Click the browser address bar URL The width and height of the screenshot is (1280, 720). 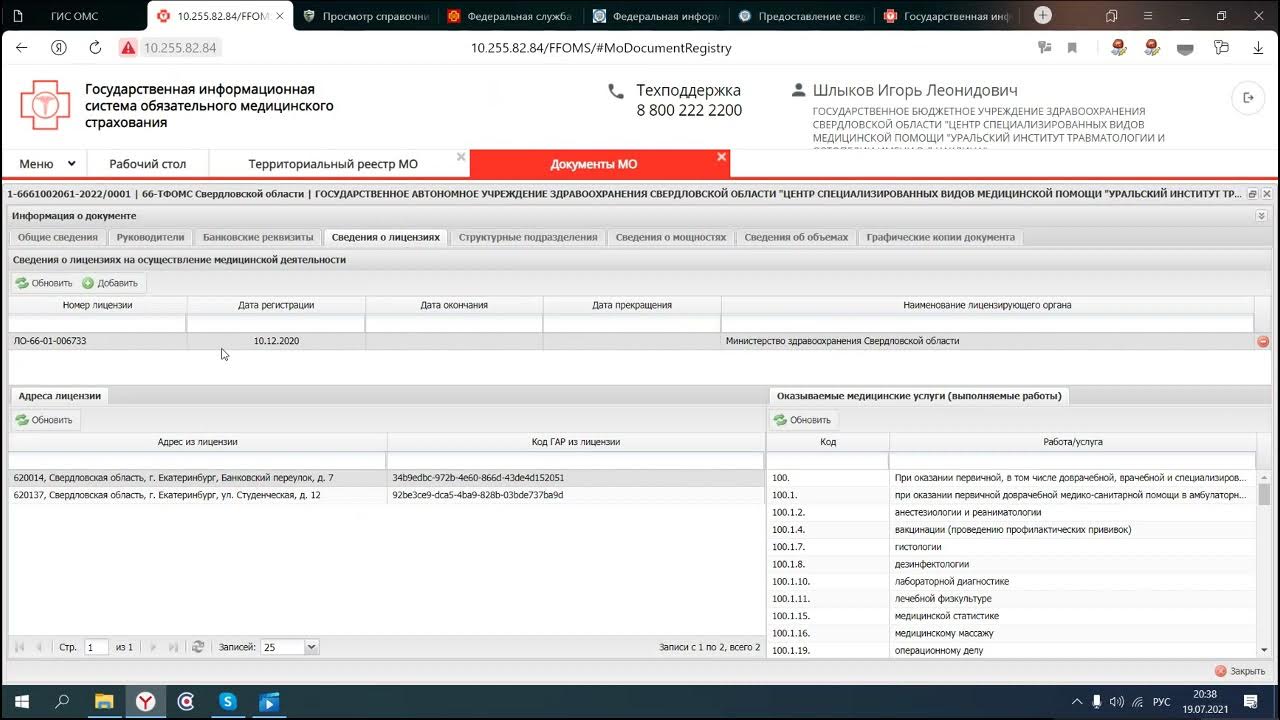click(x=601, y=48)
